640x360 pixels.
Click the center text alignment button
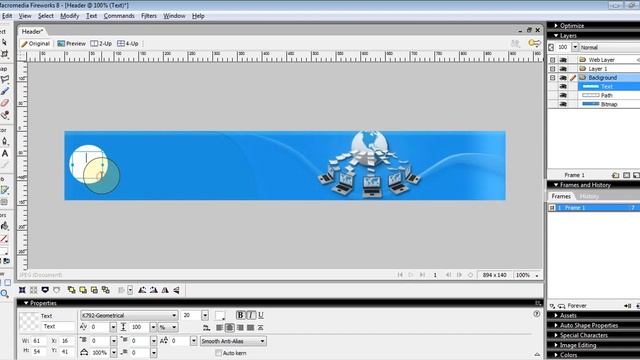[x=229, y=327]
